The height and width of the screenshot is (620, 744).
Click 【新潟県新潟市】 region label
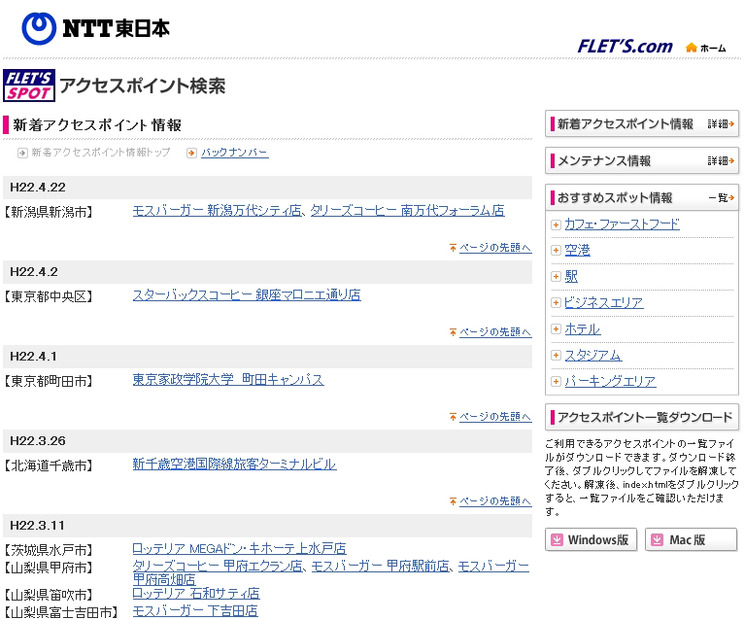coord(48,212)
